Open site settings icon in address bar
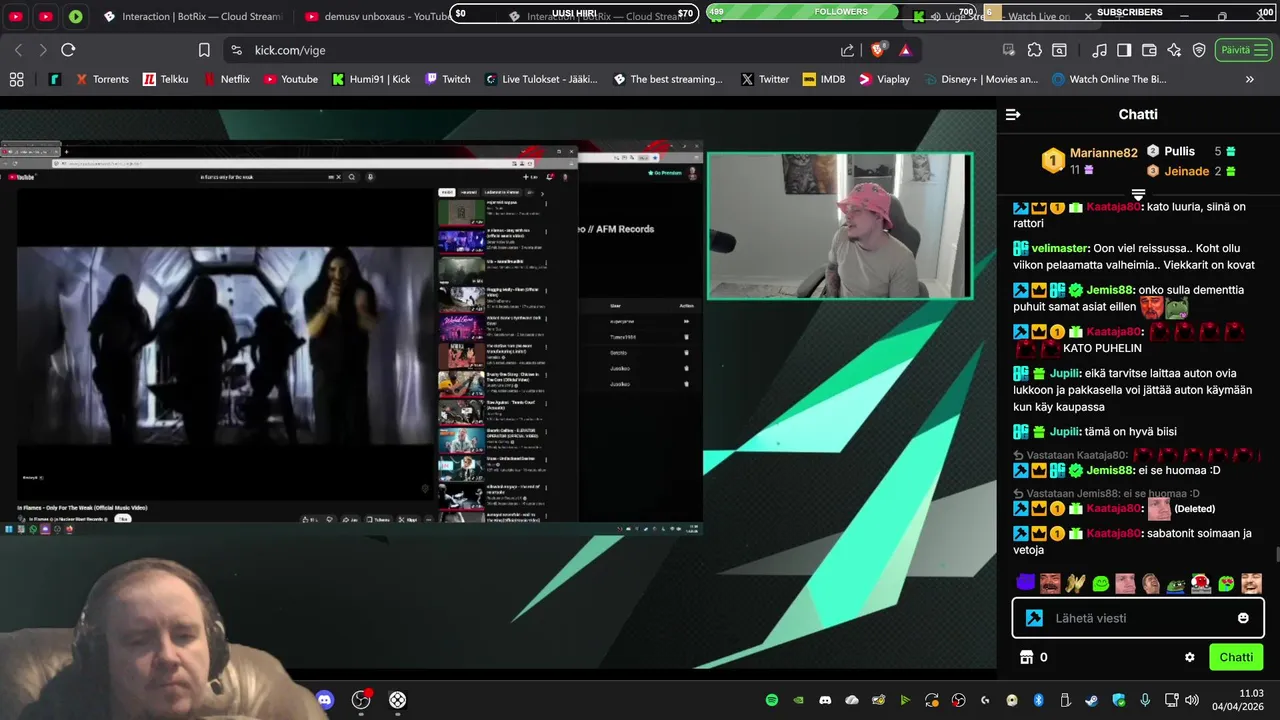 [236, 50]
